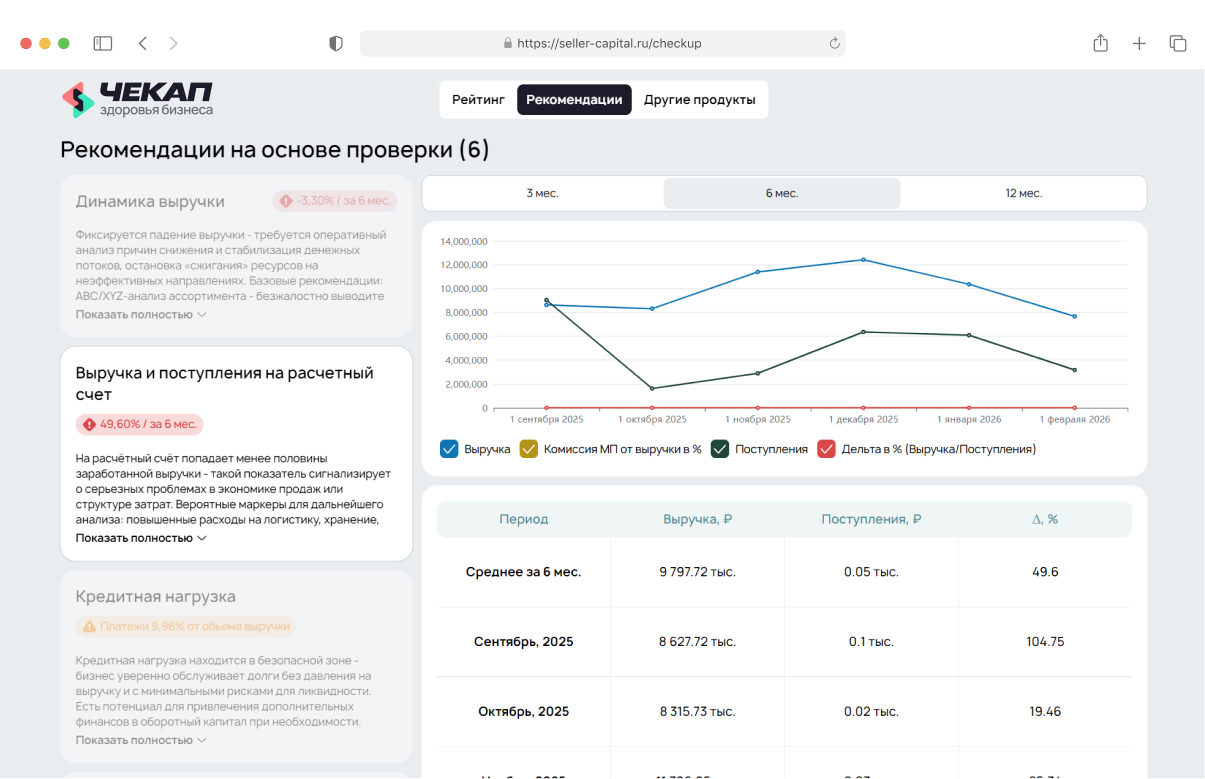Toggle Дельта в % series checkbox

[x=826, y=449]
